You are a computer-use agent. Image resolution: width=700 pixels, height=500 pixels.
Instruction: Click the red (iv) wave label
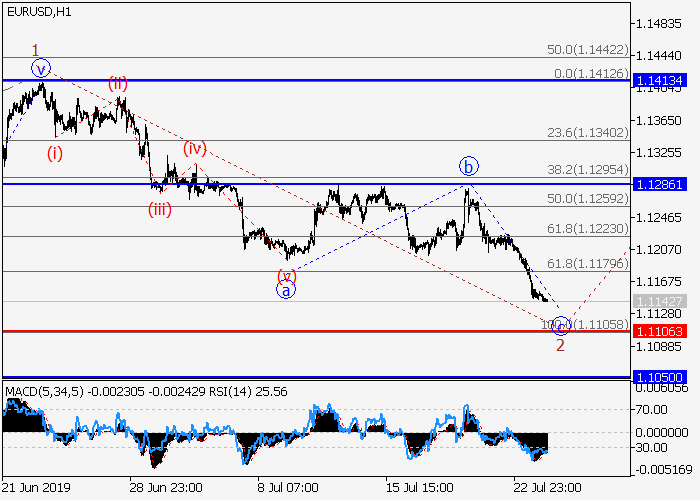click(x=194, y=148)
